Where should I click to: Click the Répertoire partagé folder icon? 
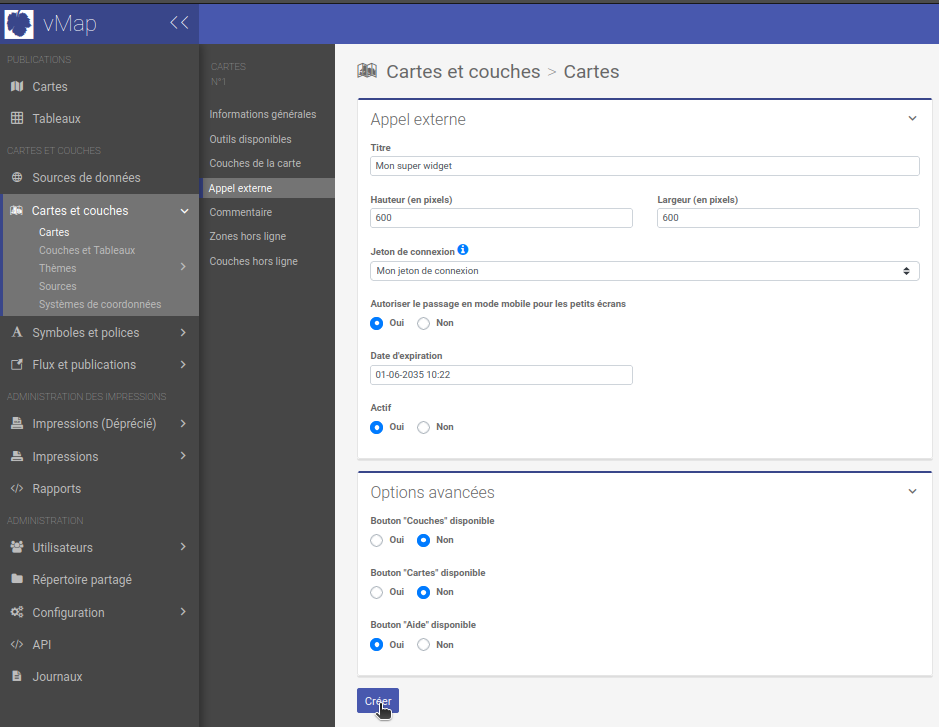click(x=17, y=580)
